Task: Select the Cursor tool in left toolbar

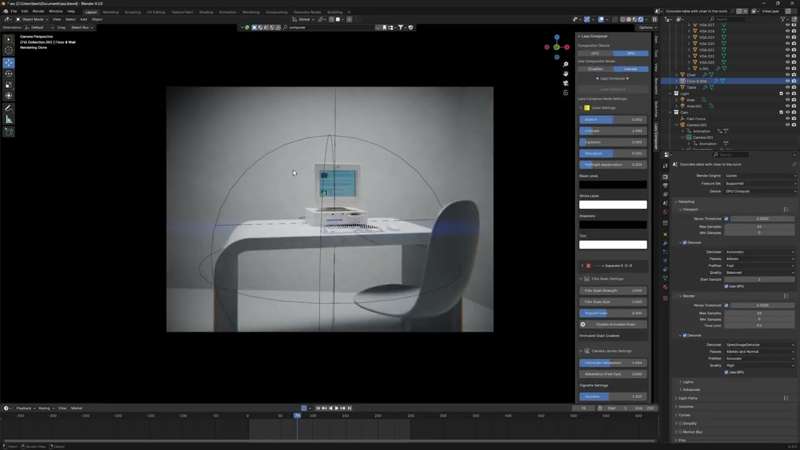Action: coord(9,51)
